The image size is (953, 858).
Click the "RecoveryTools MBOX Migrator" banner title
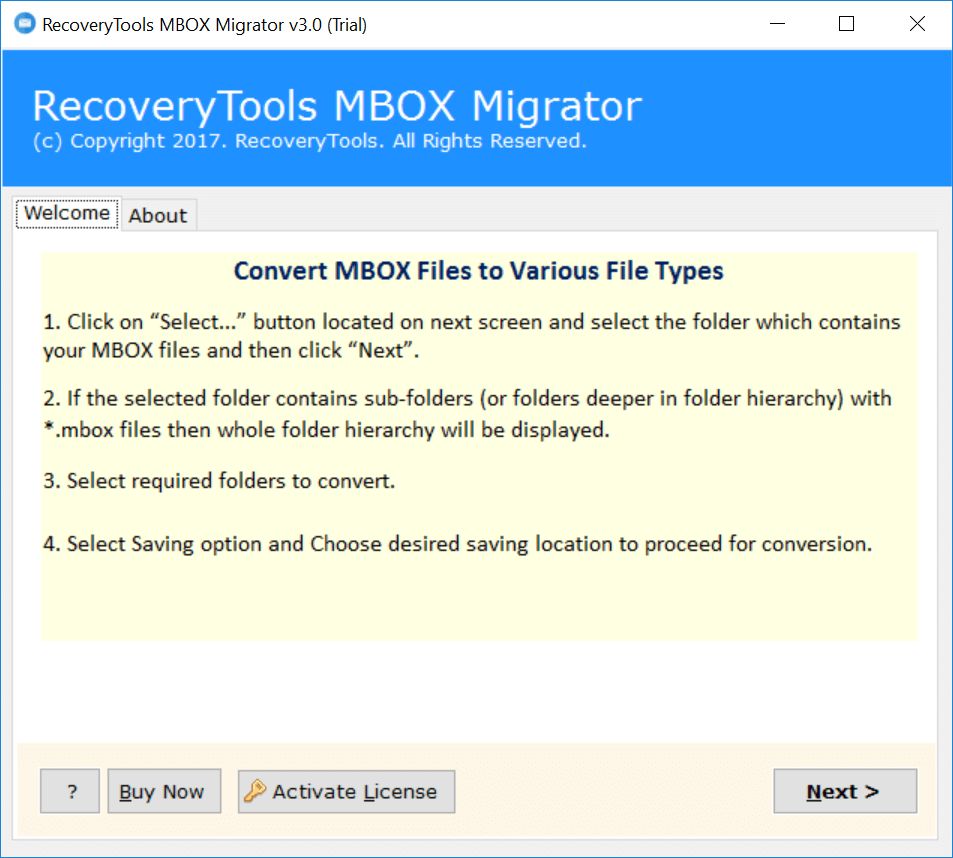(x=337, y=106)
